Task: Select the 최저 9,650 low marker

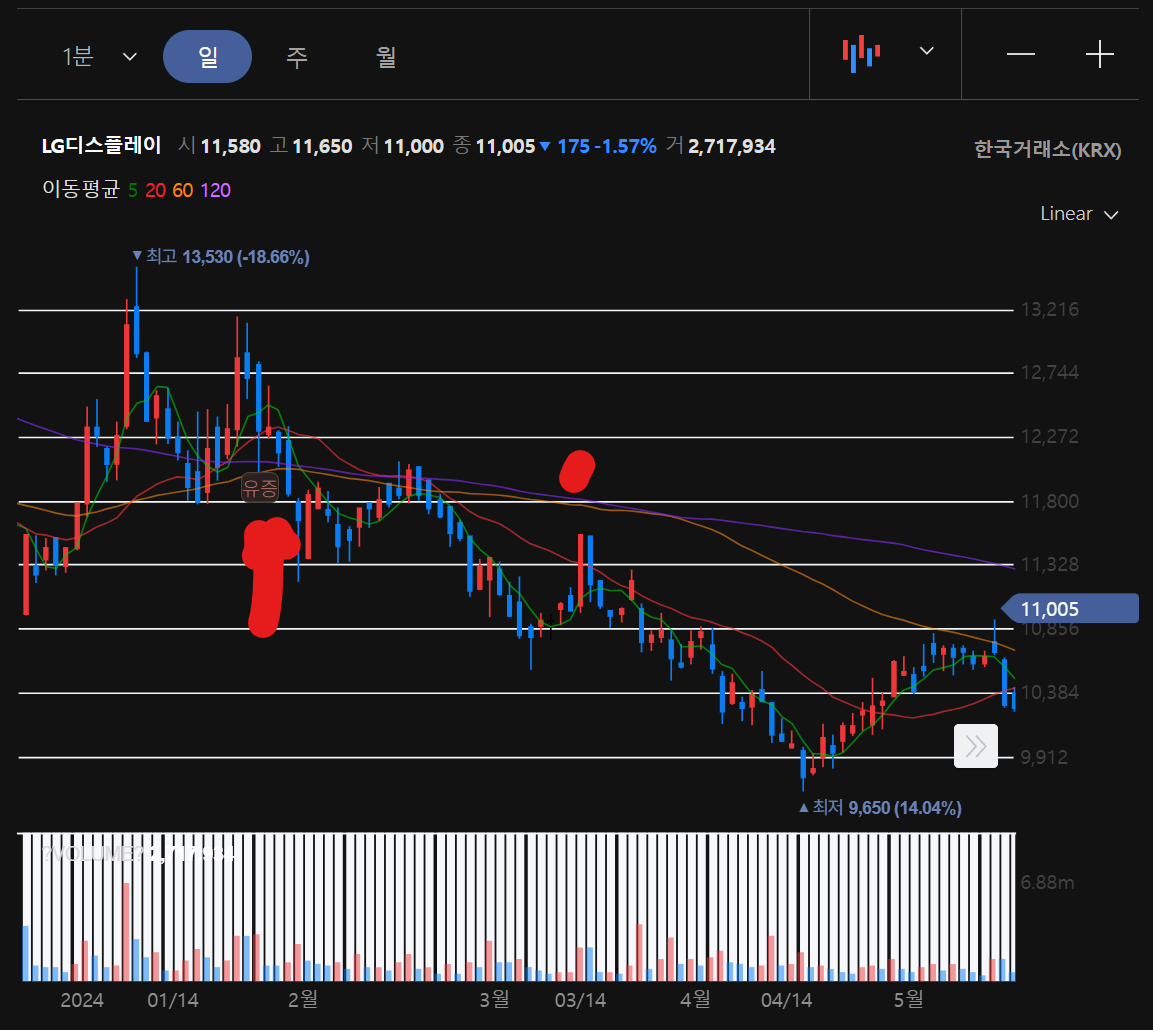Action: (880, 807)
